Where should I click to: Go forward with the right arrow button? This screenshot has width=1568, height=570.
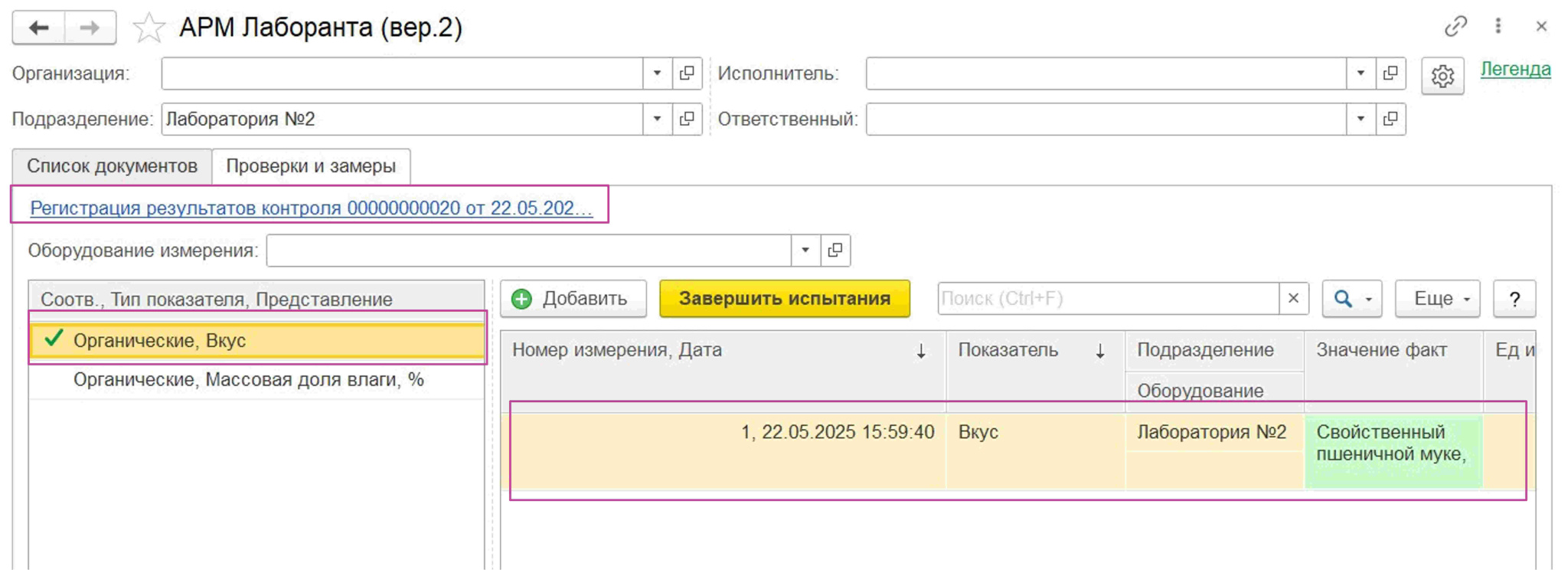click(90, 28)
